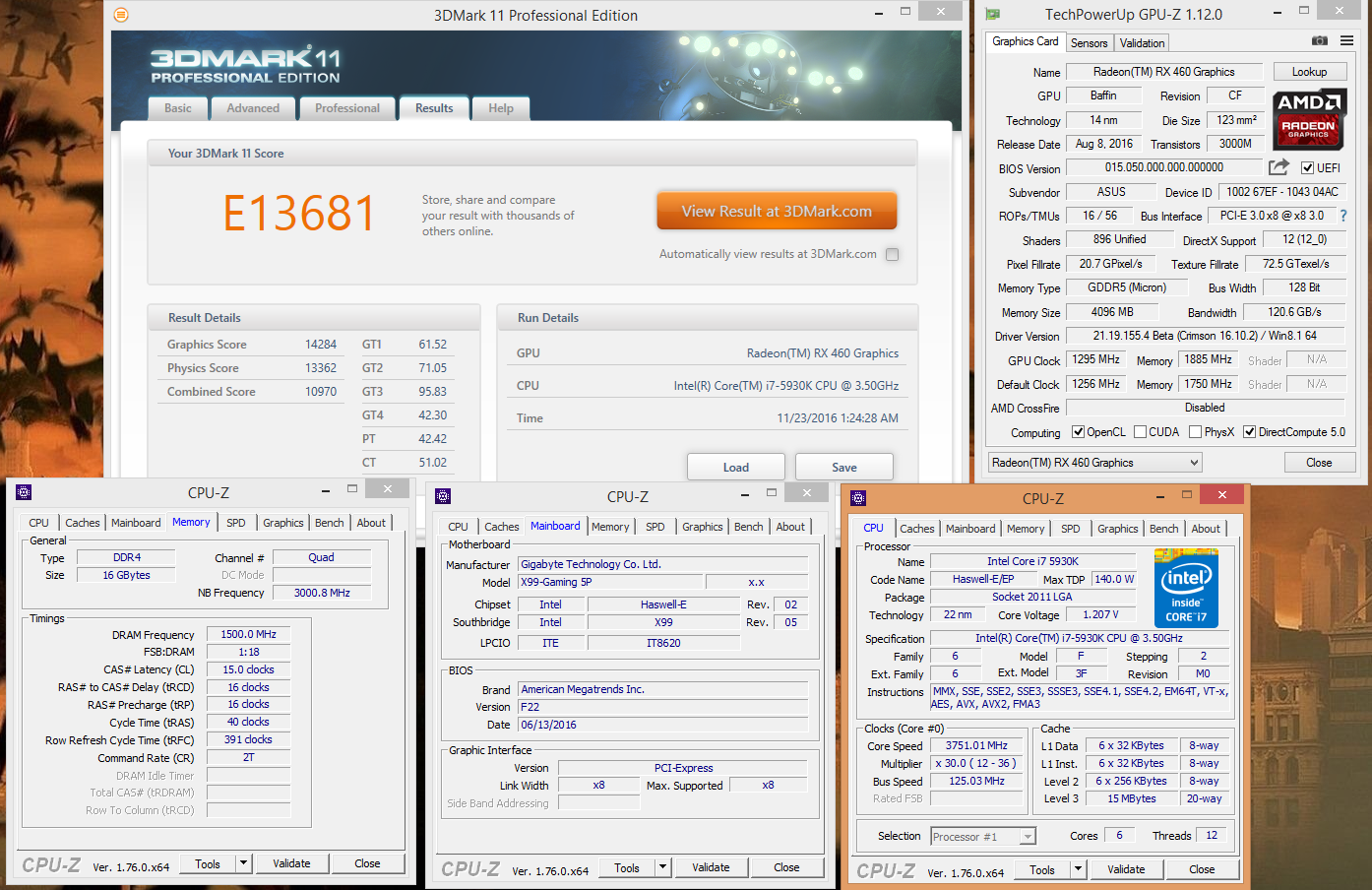Click Validate in CPU-Z Mainboard window
1372x890 pixels.
pyautogui.click(x=711, y=867)
